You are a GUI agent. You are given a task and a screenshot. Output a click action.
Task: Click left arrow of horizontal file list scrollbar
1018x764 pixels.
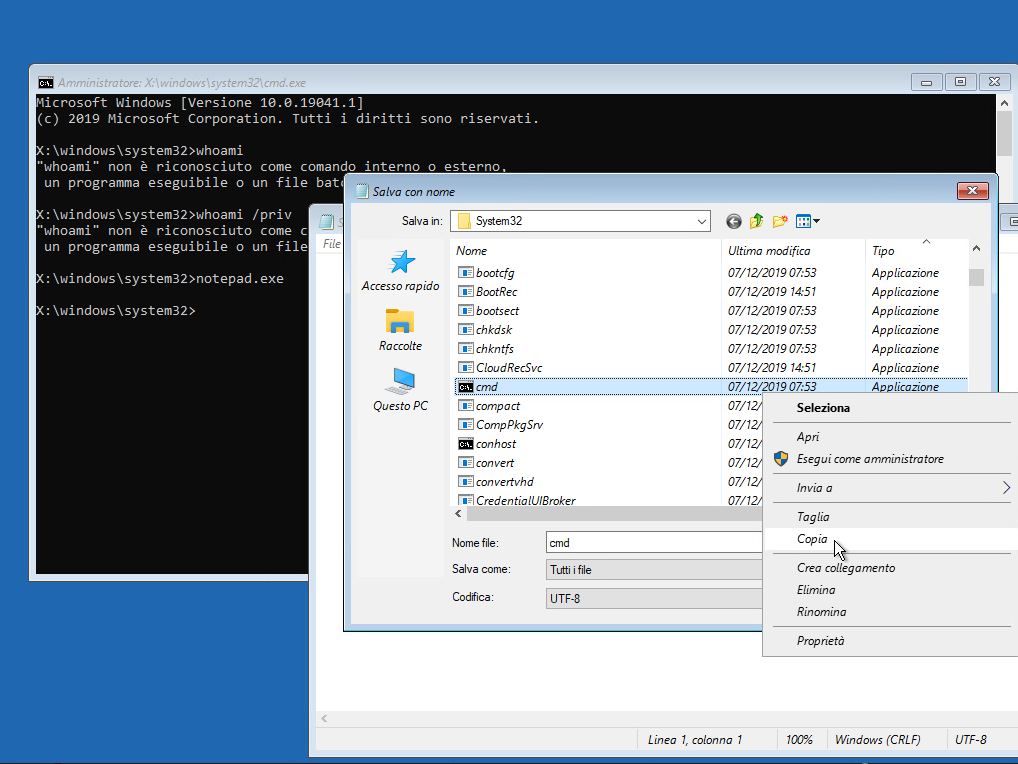tap(459, 514)
